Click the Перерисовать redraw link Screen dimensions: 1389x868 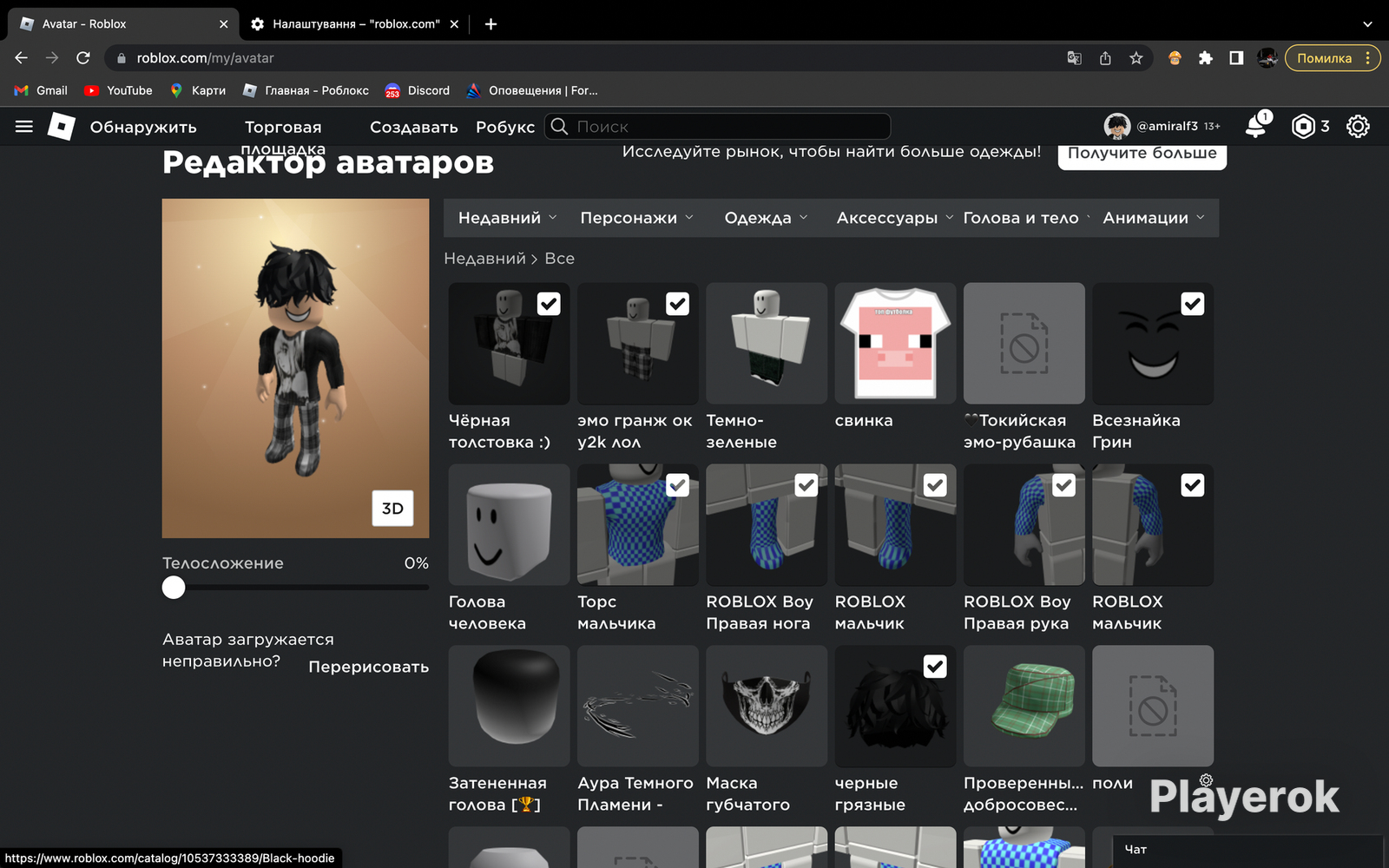[x=369, y=667]
